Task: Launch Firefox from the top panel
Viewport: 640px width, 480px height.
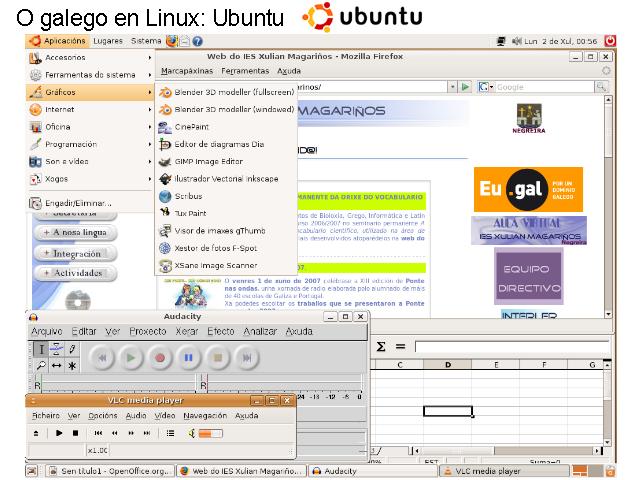Action: 172,41
